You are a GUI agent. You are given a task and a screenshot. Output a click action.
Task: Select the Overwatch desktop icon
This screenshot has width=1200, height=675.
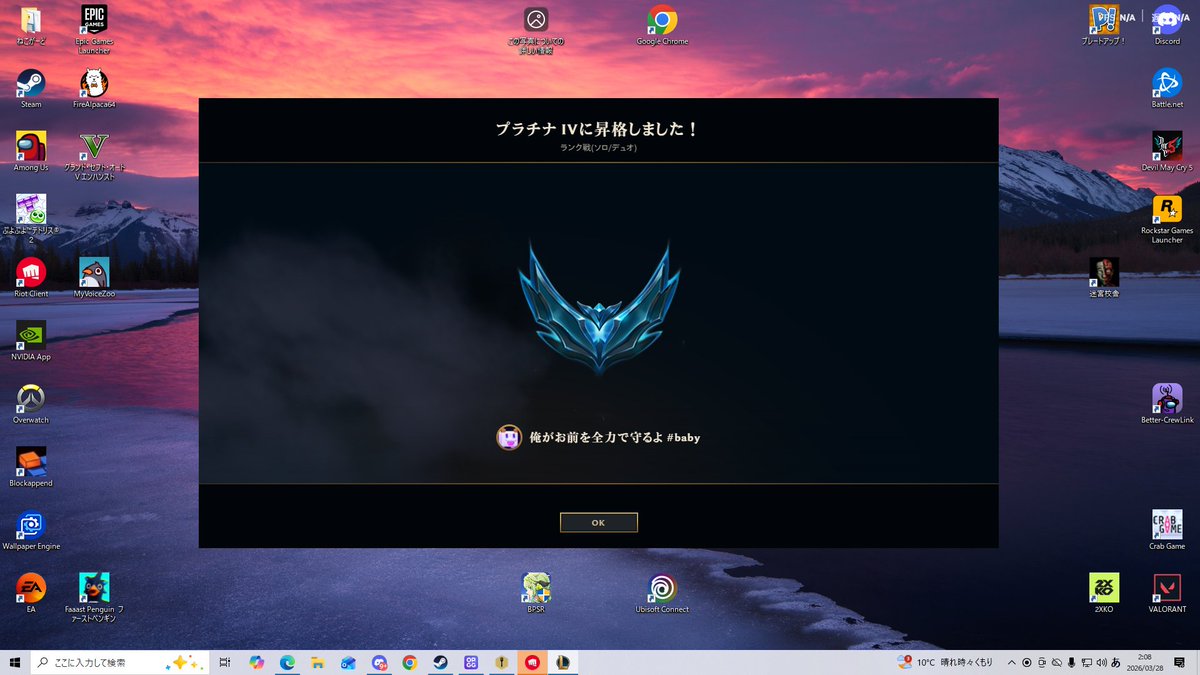coord(31,404)
